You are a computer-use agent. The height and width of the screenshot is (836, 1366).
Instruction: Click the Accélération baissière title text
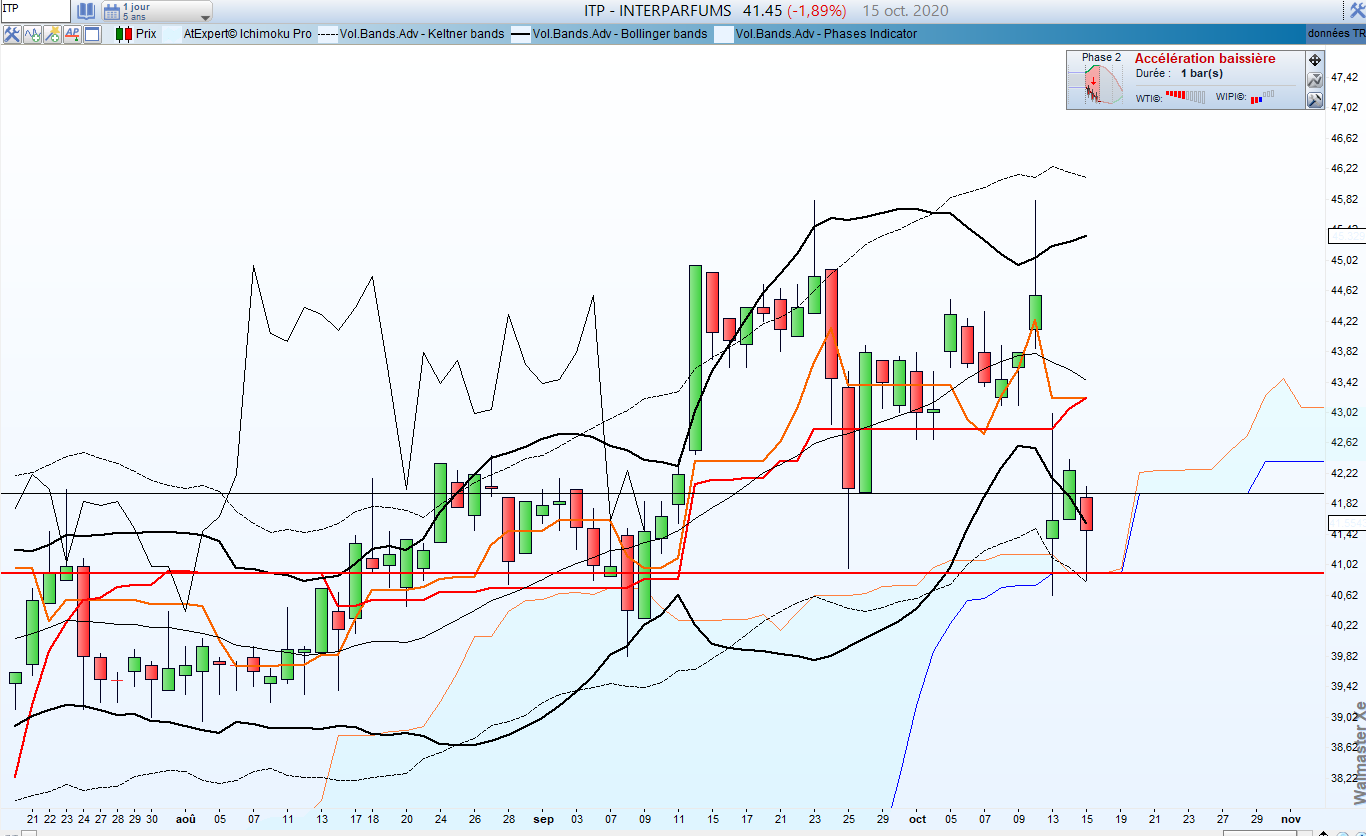1205,59
